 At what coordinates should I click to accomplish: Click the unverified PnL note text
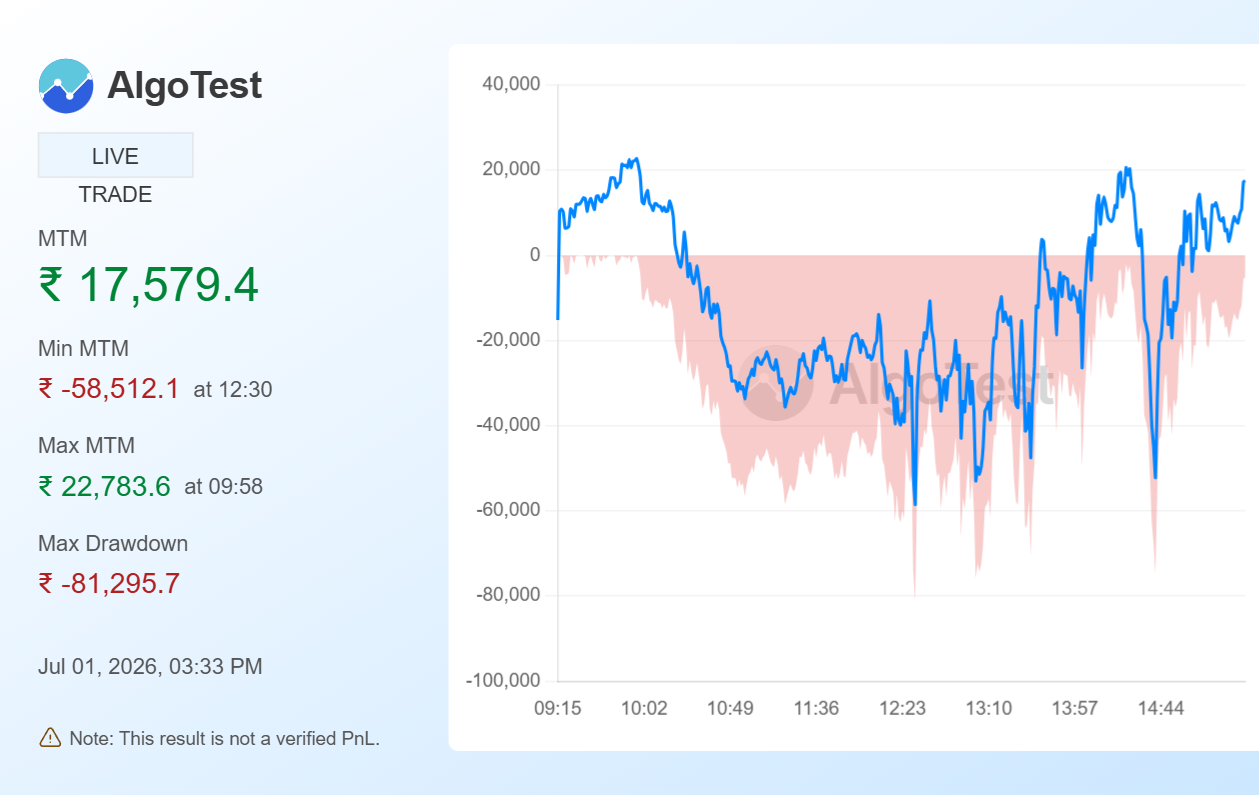[x=225, y=739]
